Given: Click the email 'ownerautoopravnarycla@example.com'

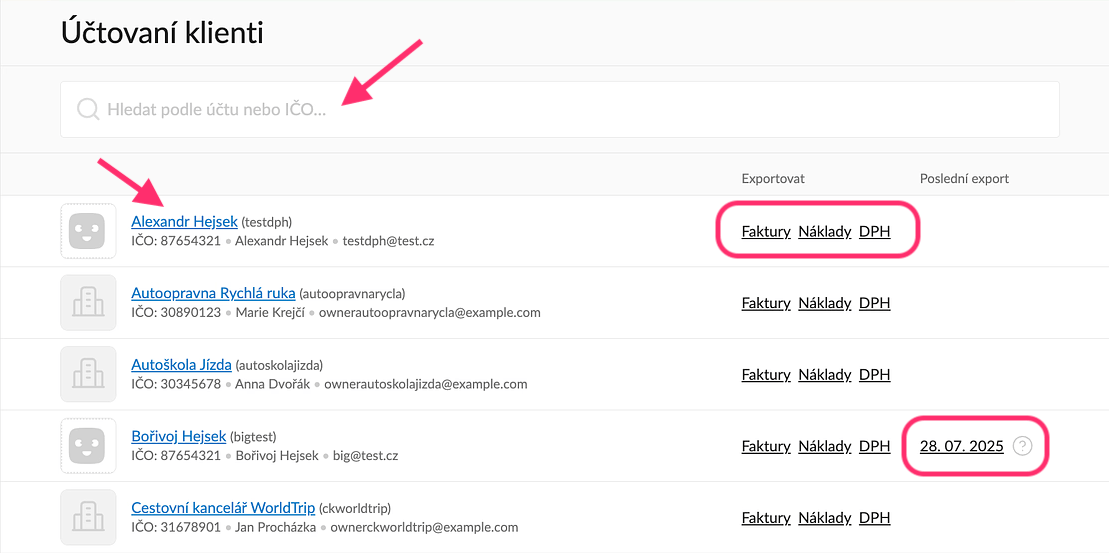Looking at the screenshot, I should coord(429,313).
